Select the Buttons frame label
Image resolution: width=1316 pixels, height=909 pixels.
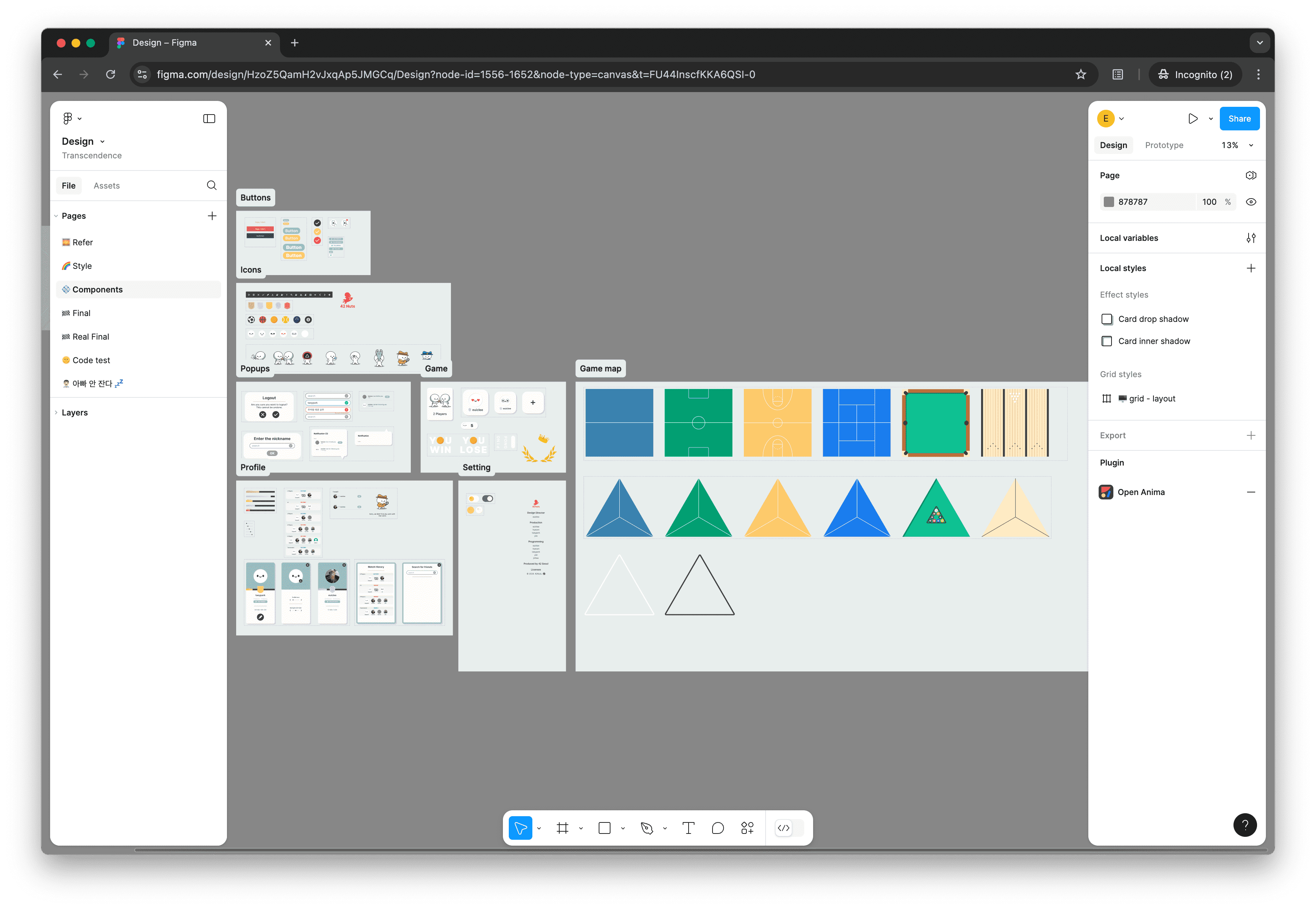[x=255, y=198]
